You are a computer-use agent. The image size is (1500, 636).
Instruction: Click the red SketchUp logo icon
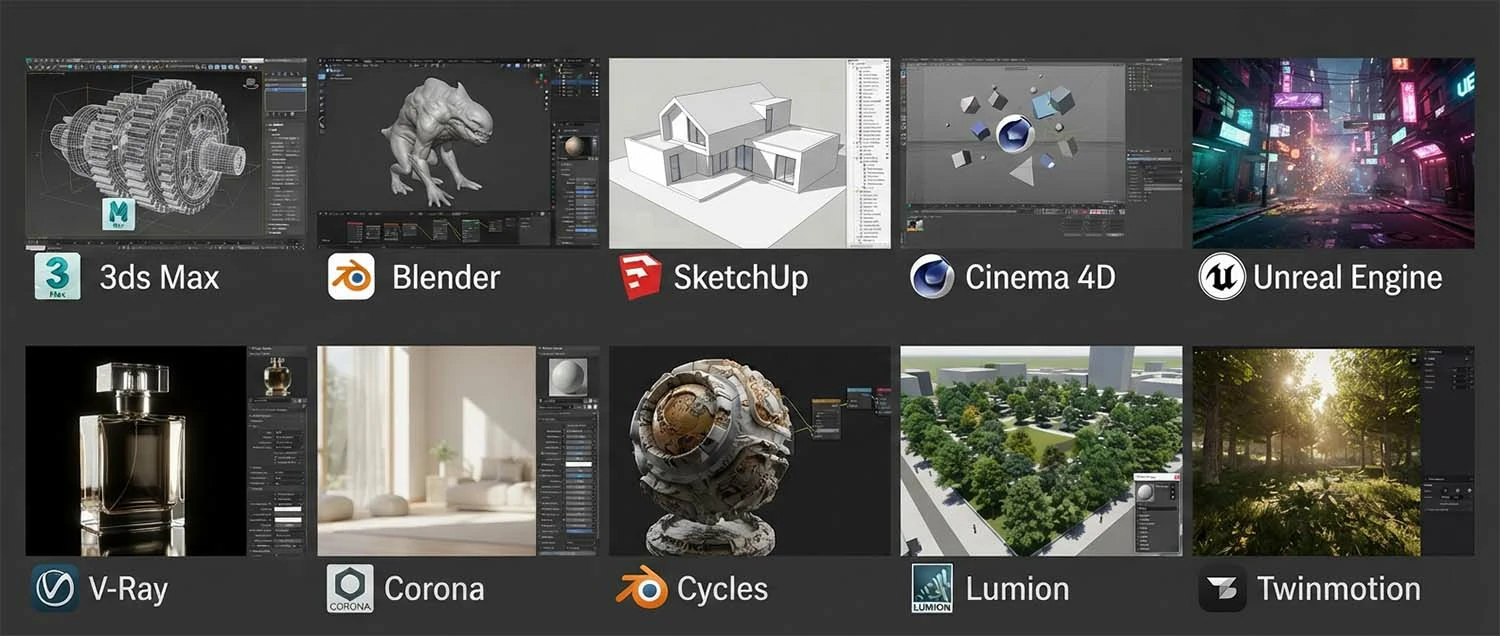(640, 277)
